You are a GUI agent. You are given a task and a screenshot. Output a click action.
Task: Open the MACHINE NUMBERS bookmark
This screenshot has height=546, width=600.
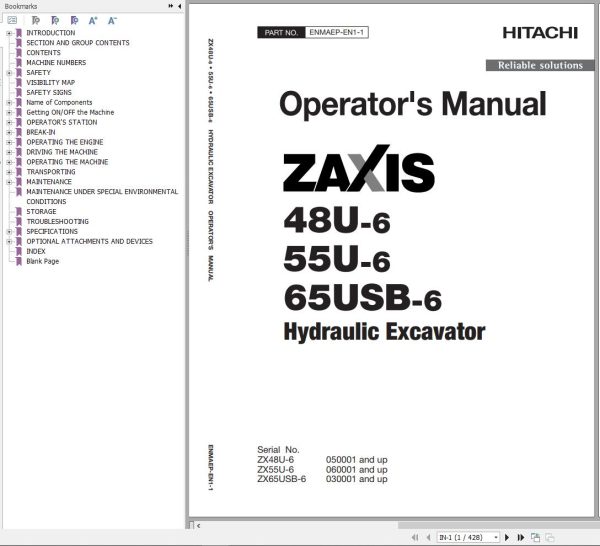click(x=56, y=63)
